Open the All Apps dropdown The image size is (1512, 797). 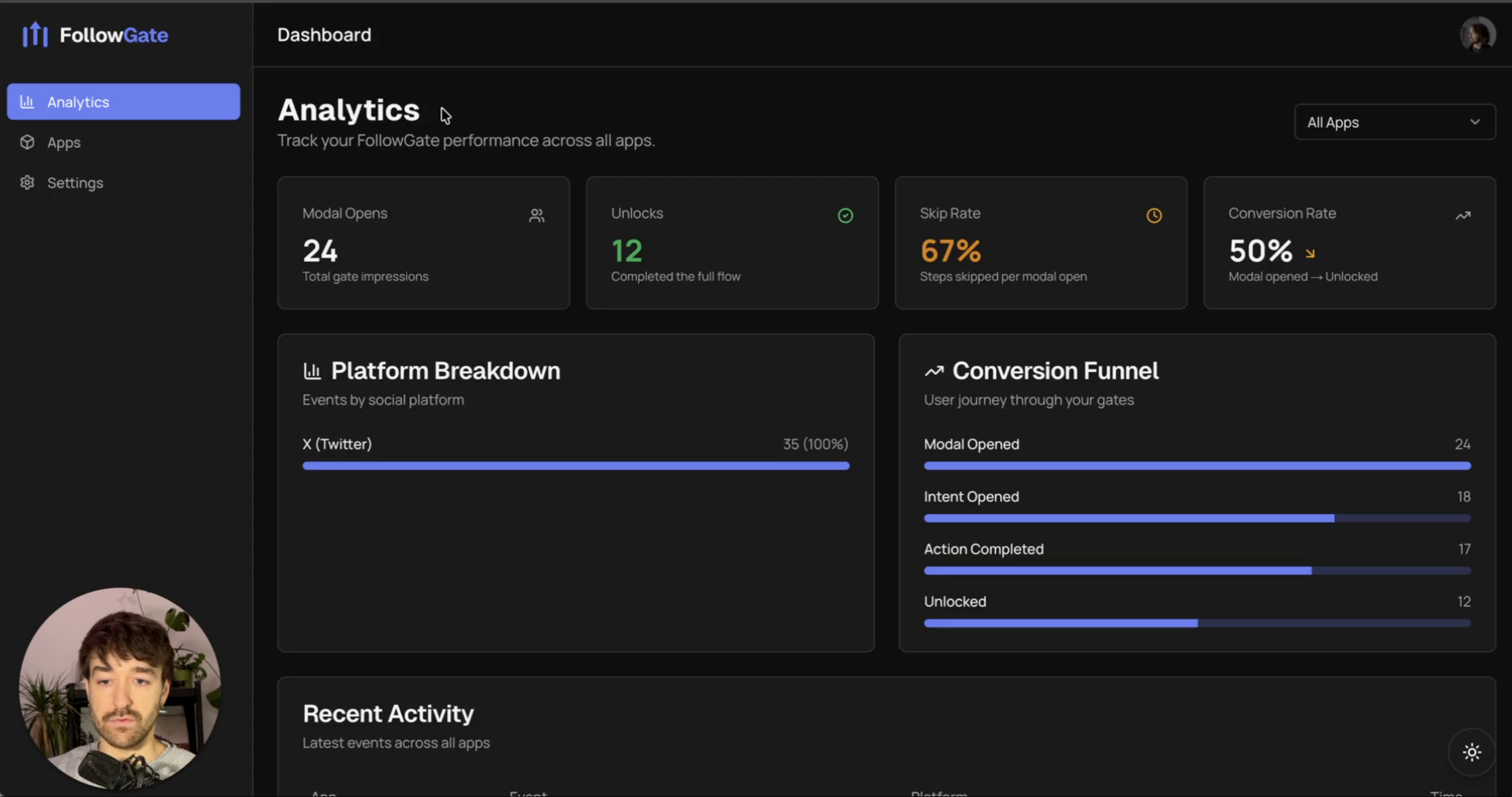tap(1394, 122)
